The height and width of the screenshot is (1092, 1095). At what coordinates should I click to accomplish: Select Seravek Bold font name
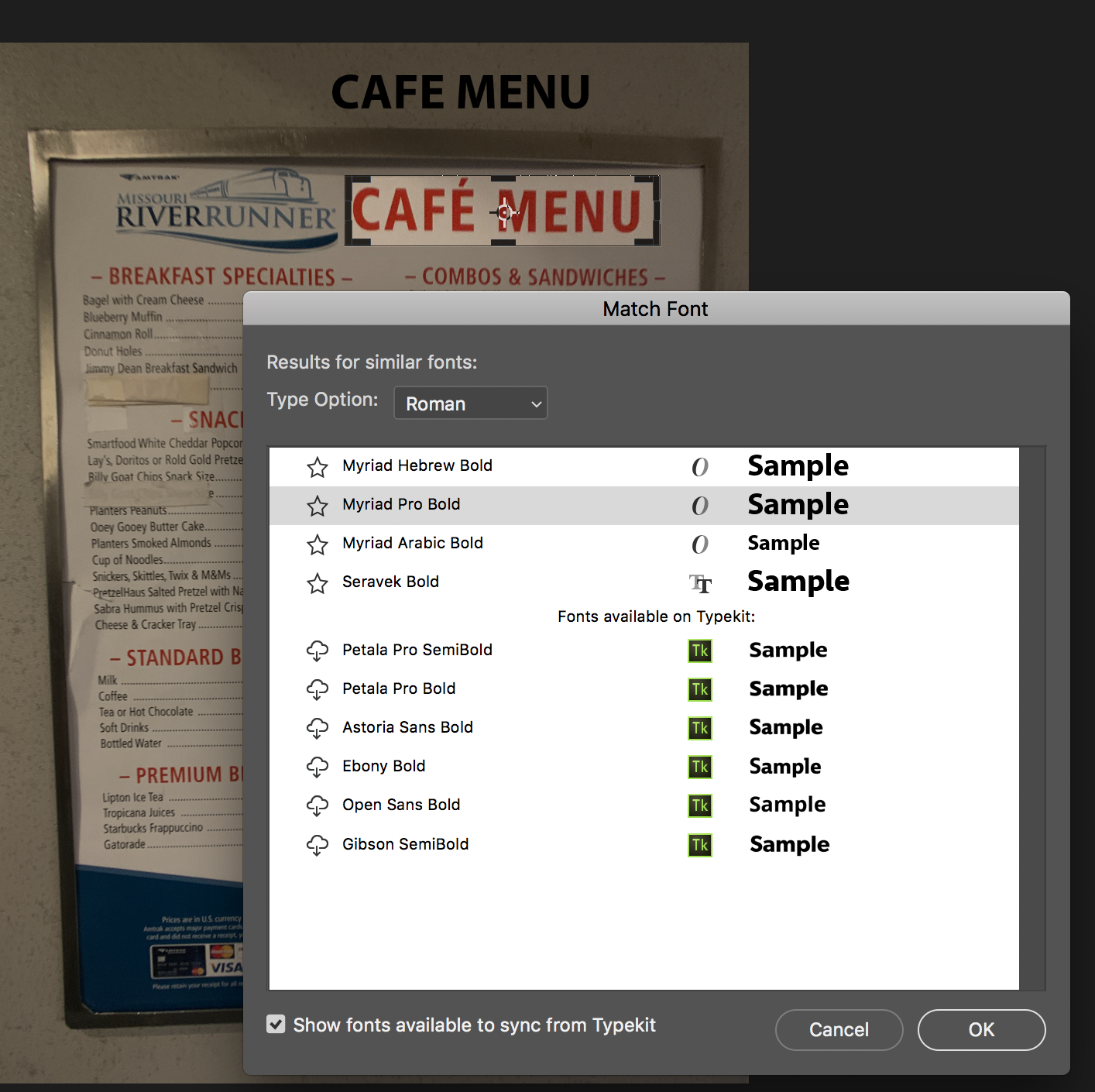(x=390, y=582)
